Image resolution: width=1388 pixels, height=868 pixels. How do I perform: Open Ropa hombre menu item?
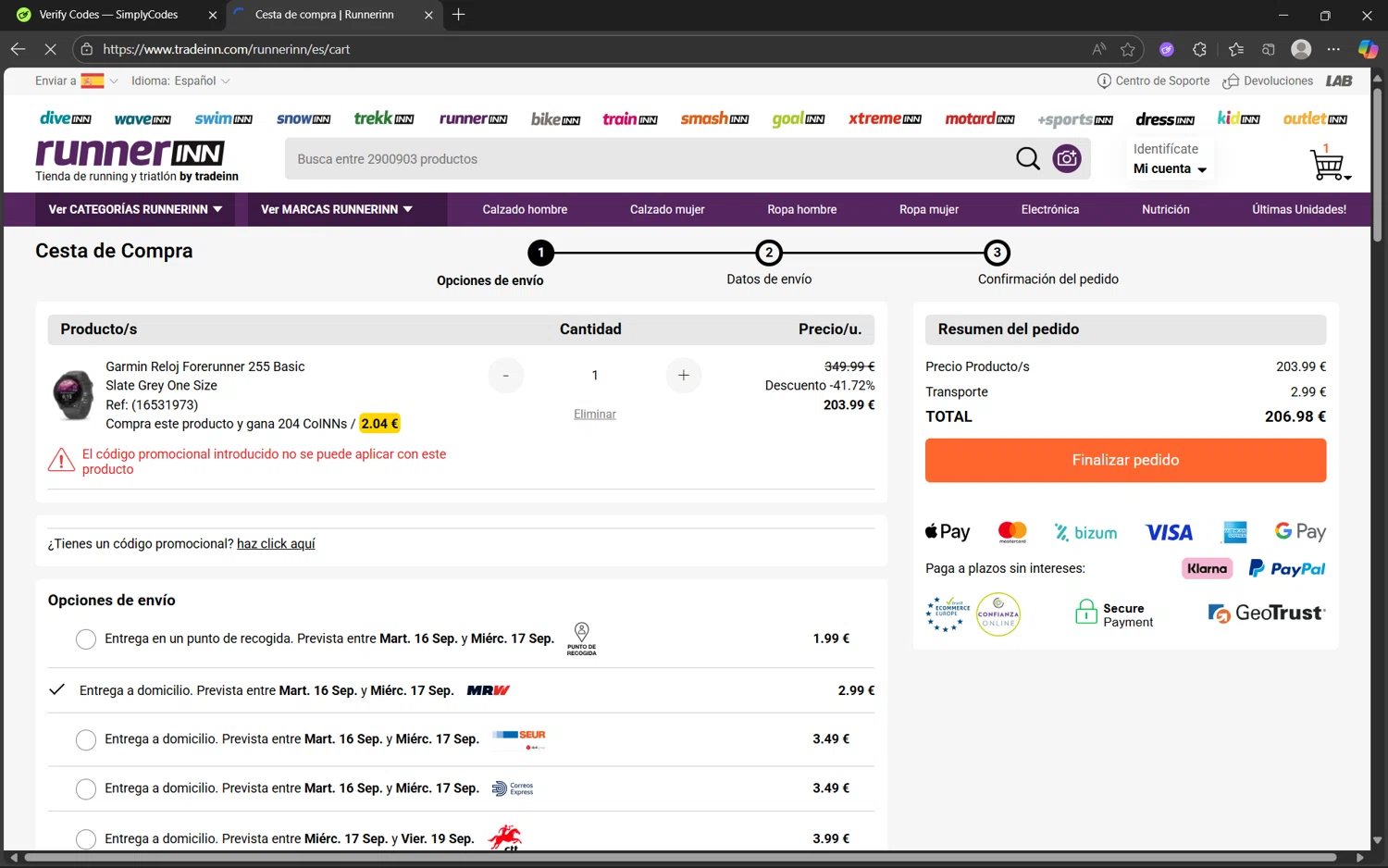point(801,209)
